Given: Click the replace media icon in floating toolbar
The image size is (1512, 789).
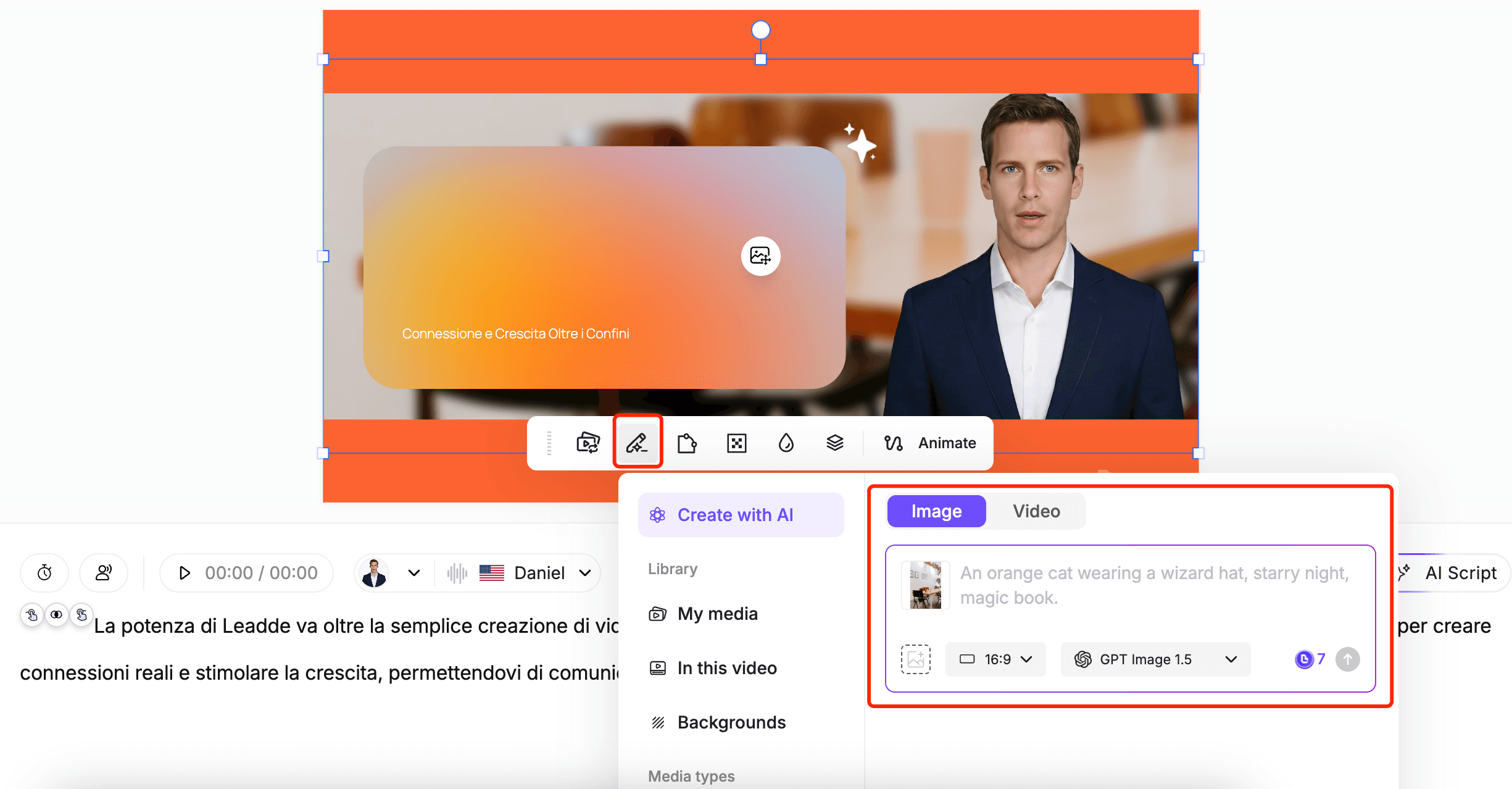Looking at the screenshot, I should click(x=588, y=443).
